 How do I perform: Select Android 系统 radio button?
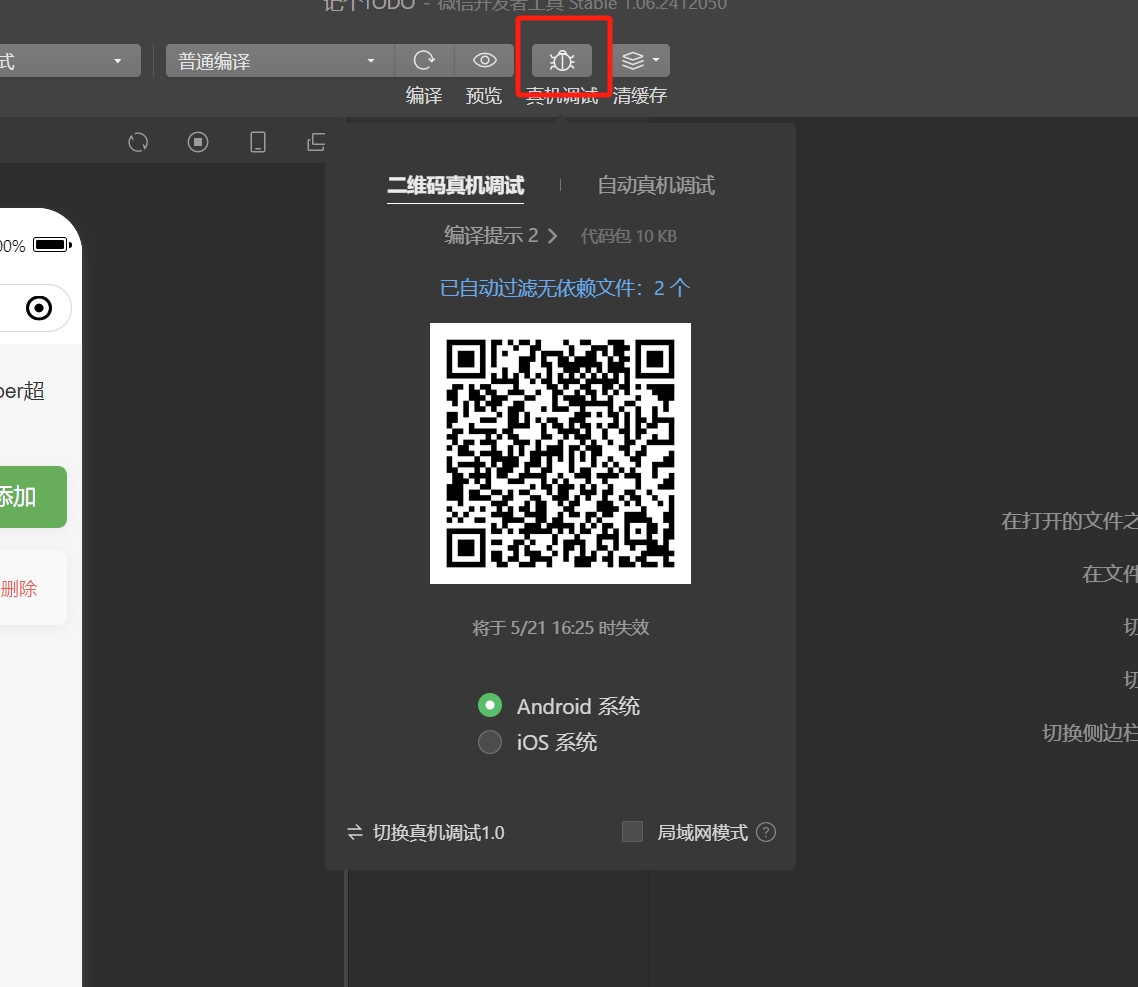(x=490, y=705)
